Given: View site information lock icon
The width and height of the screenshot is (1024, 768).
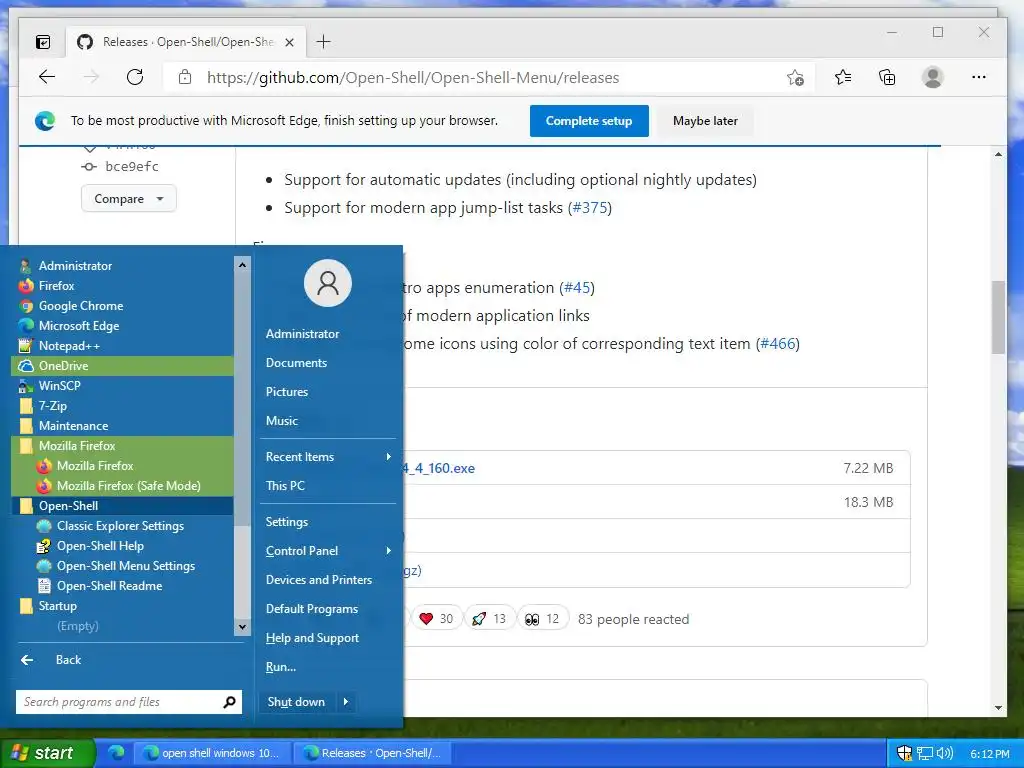Looking at the screenshot, I should click(185, 77).
